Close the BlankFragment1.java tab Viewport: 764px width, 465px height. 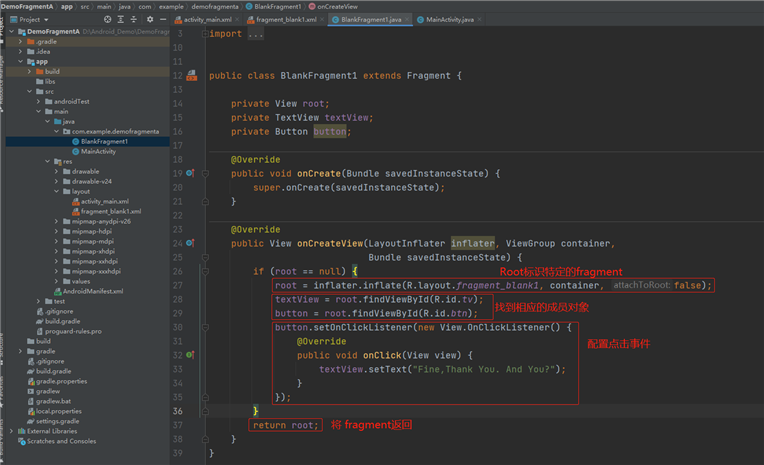(407, 19)
